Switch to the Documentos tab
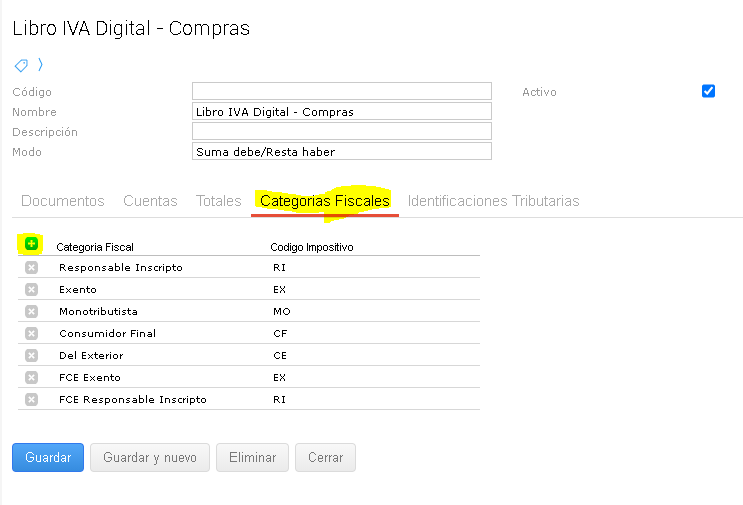Image resolution: width=743 pixels, height=505 pixels. pos(63,201)
